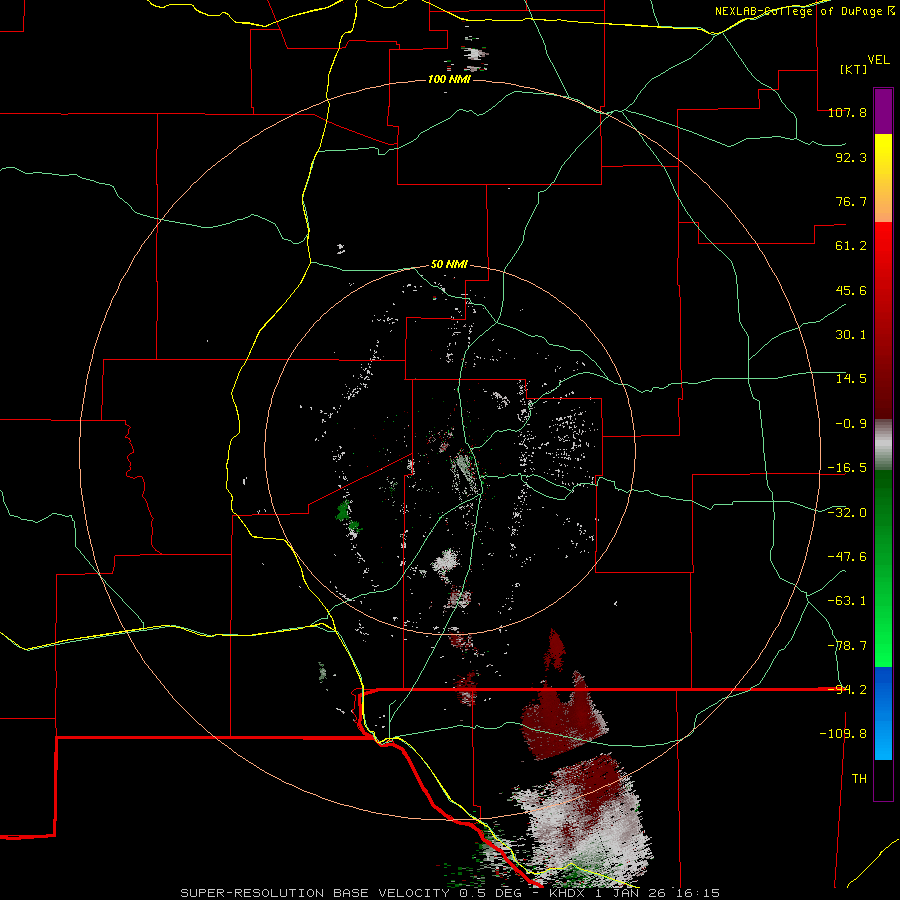
Task: Click the [KT] units label
Action: [x=853, y=69]
